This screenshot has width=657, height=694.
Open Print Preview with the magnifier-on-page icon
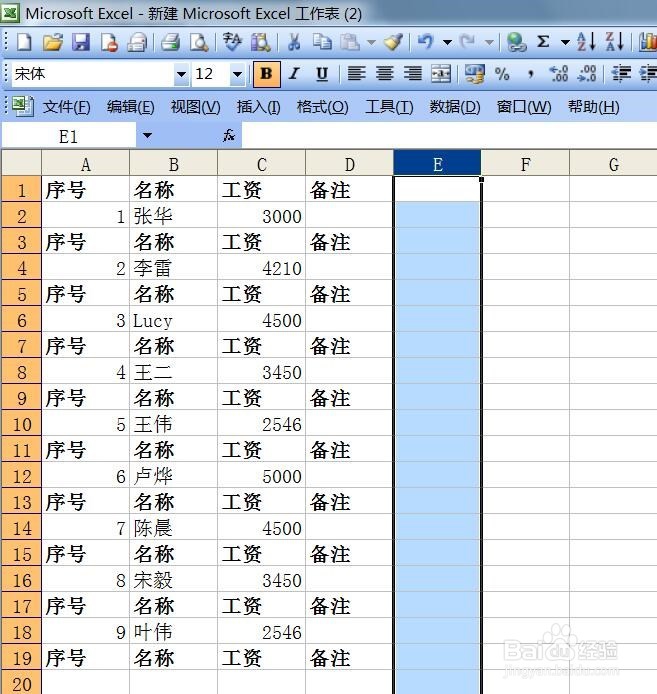(199, 42)
